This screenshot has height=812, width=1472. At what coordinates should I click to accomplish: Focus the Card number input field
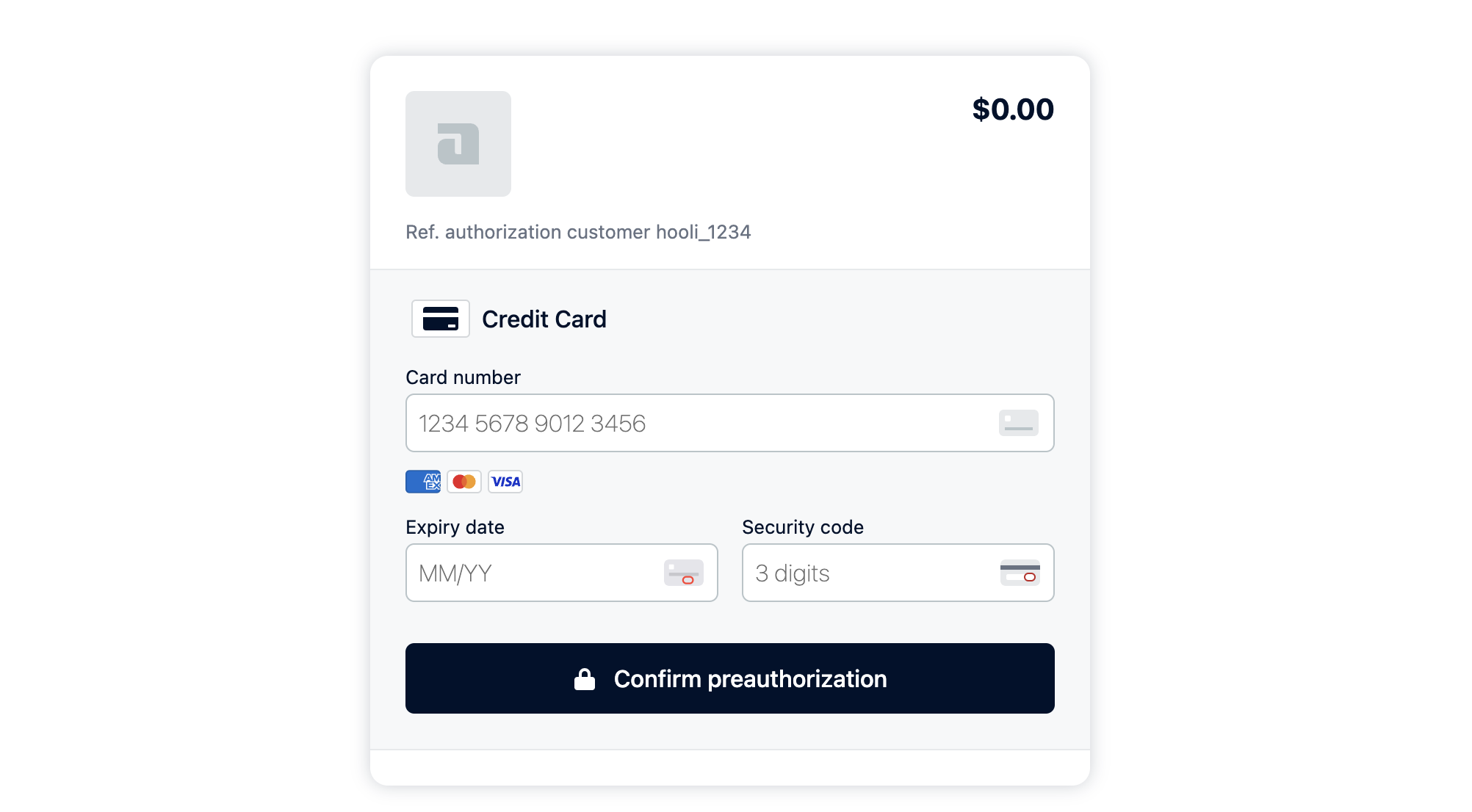(730, 423)
